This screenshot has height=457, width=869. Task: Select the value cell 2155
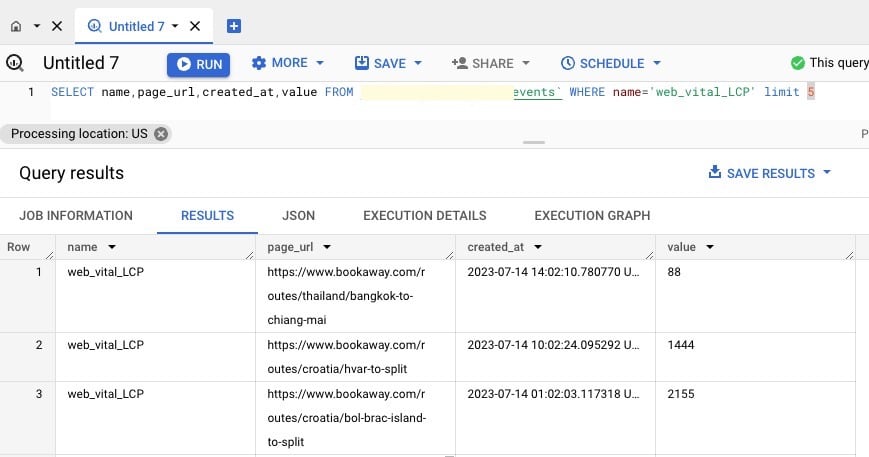click(x=755, y=418)
